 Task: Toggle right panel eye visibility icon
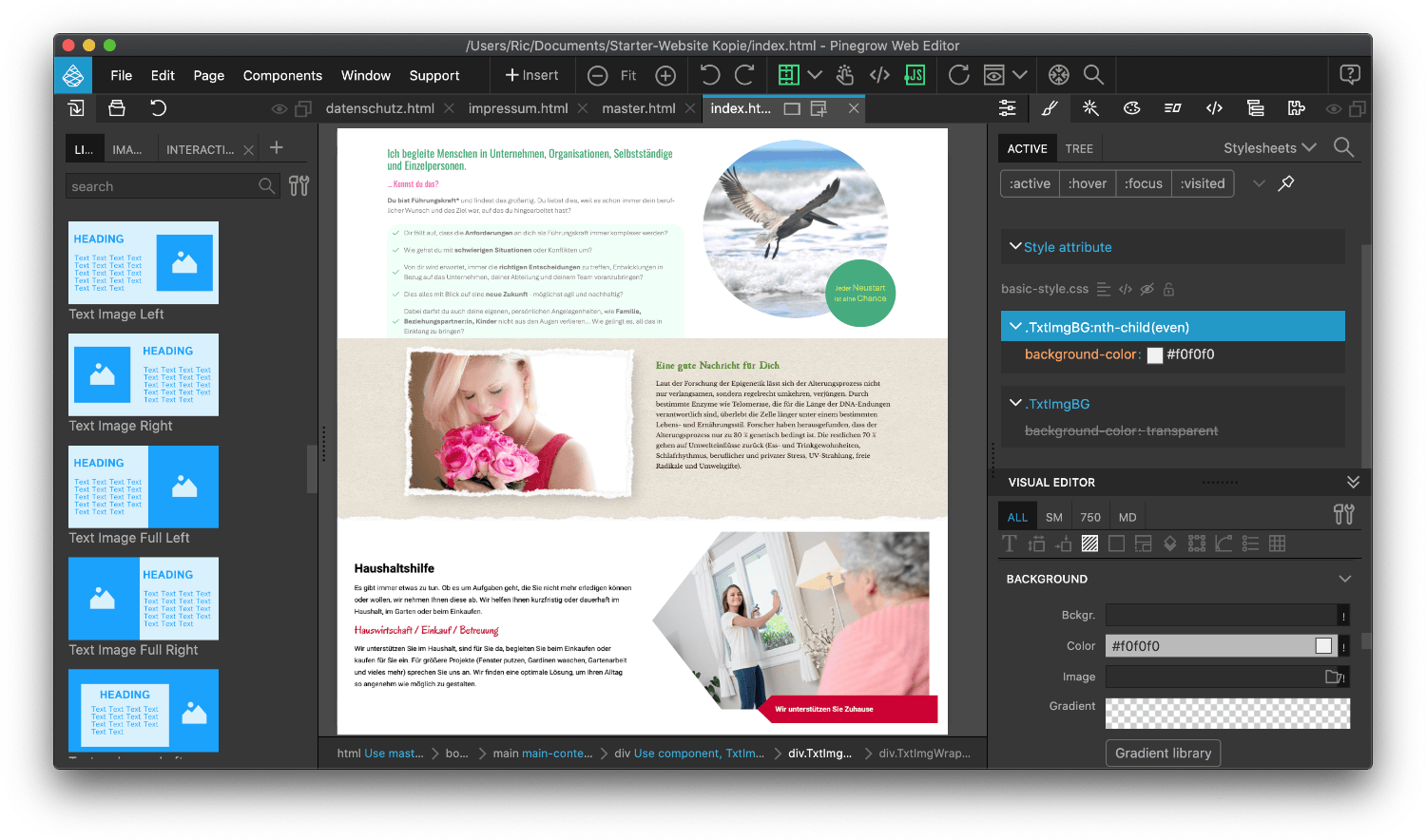[1334, 109]
